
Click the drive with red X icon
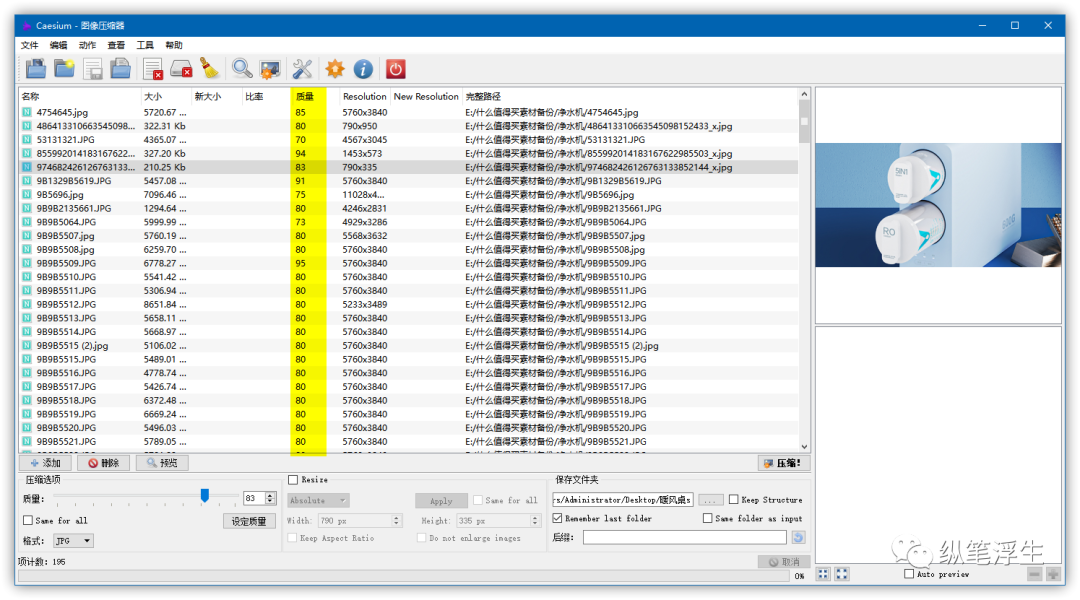coord(181,69)
